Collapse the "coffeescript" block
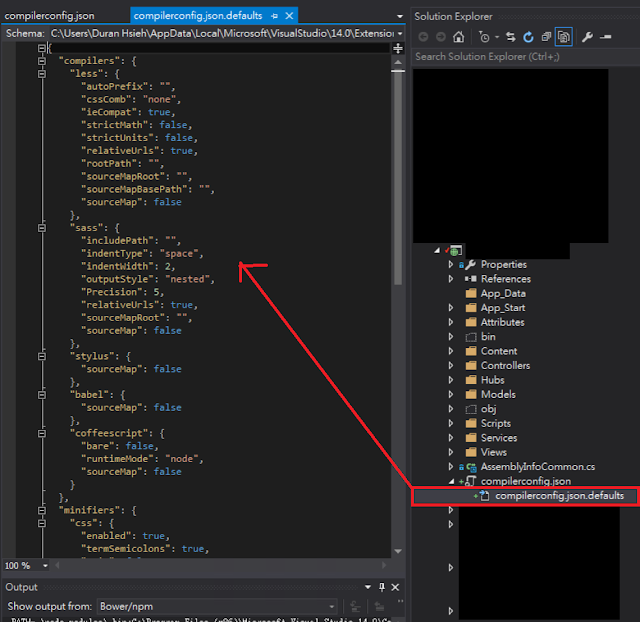 (42, 433)
